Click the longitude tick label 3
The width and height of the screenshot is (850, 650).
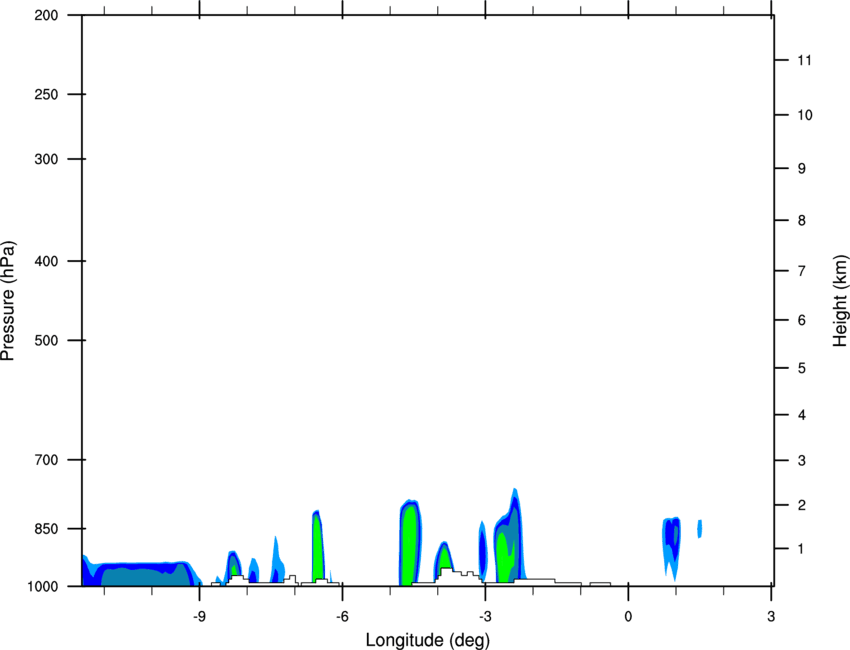click(x=771, y=617)
